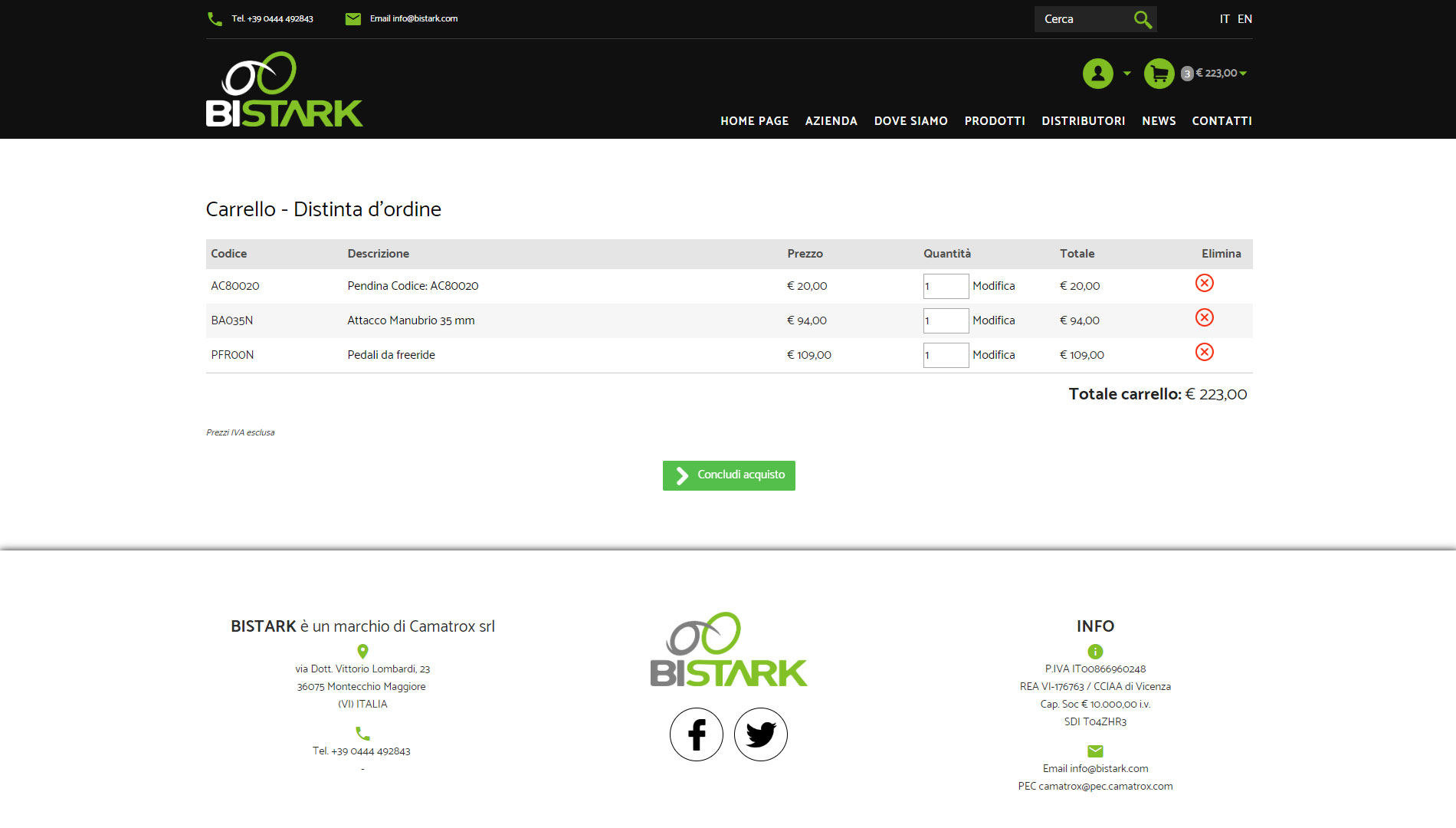Image resolution: width=1456 pixels, height=828 pixels.
Task: Remove the Pendina AC80020 item from cart
Action: (x=1204, y=284)
